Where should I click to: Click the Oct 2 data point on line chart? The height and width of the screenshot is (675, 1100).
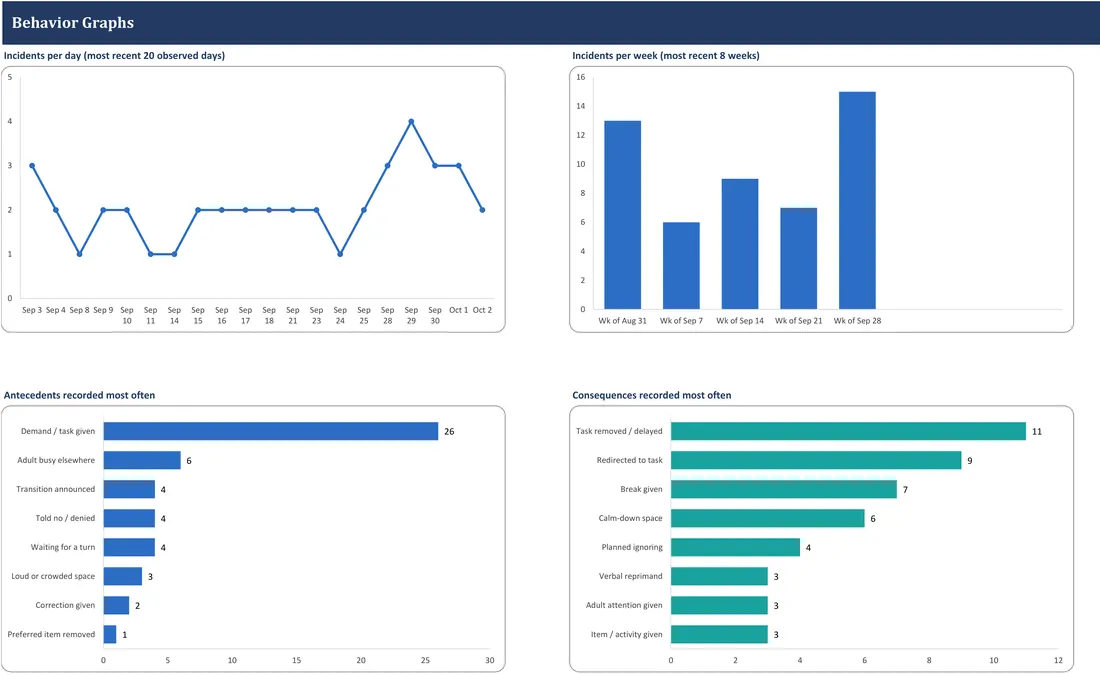click(482, 210)
